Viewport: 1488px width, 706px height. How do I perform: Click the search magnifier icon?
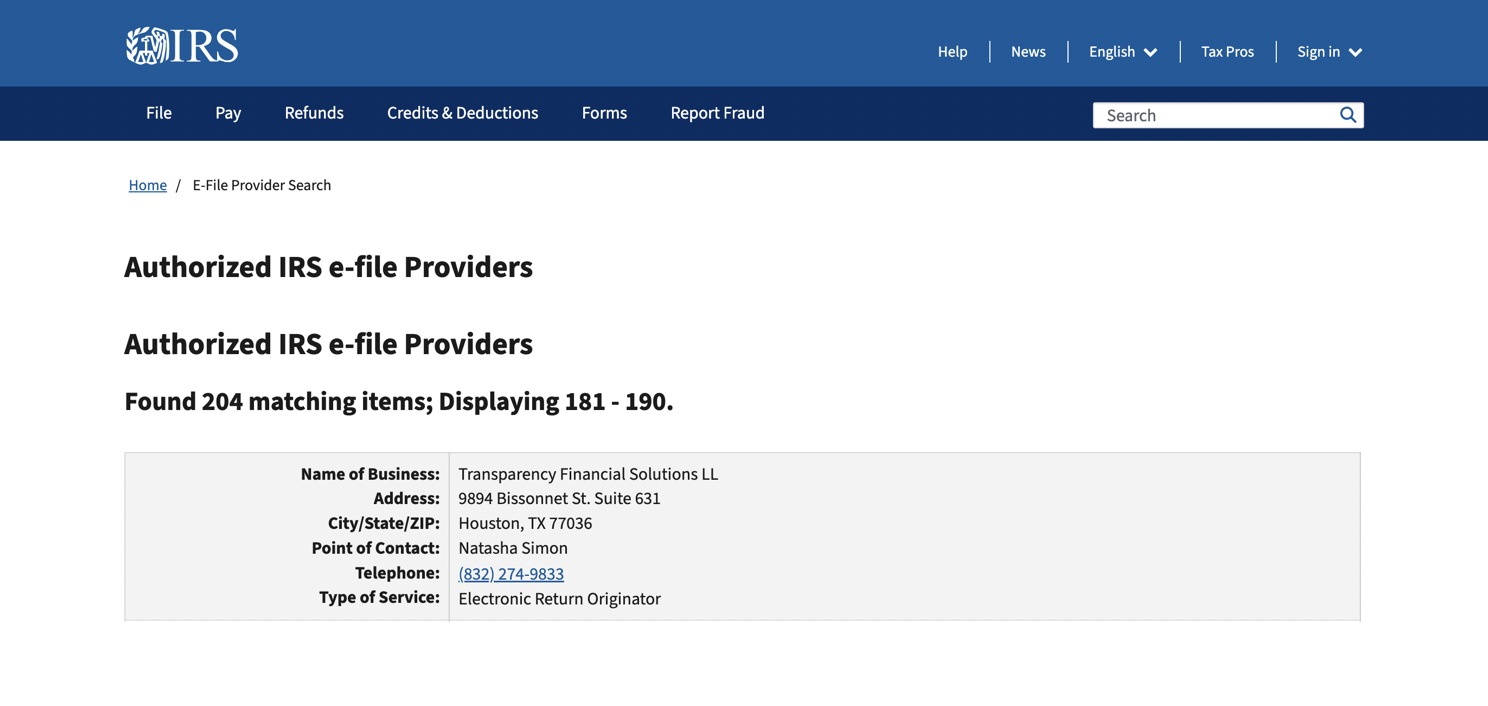pos(1348,115)
